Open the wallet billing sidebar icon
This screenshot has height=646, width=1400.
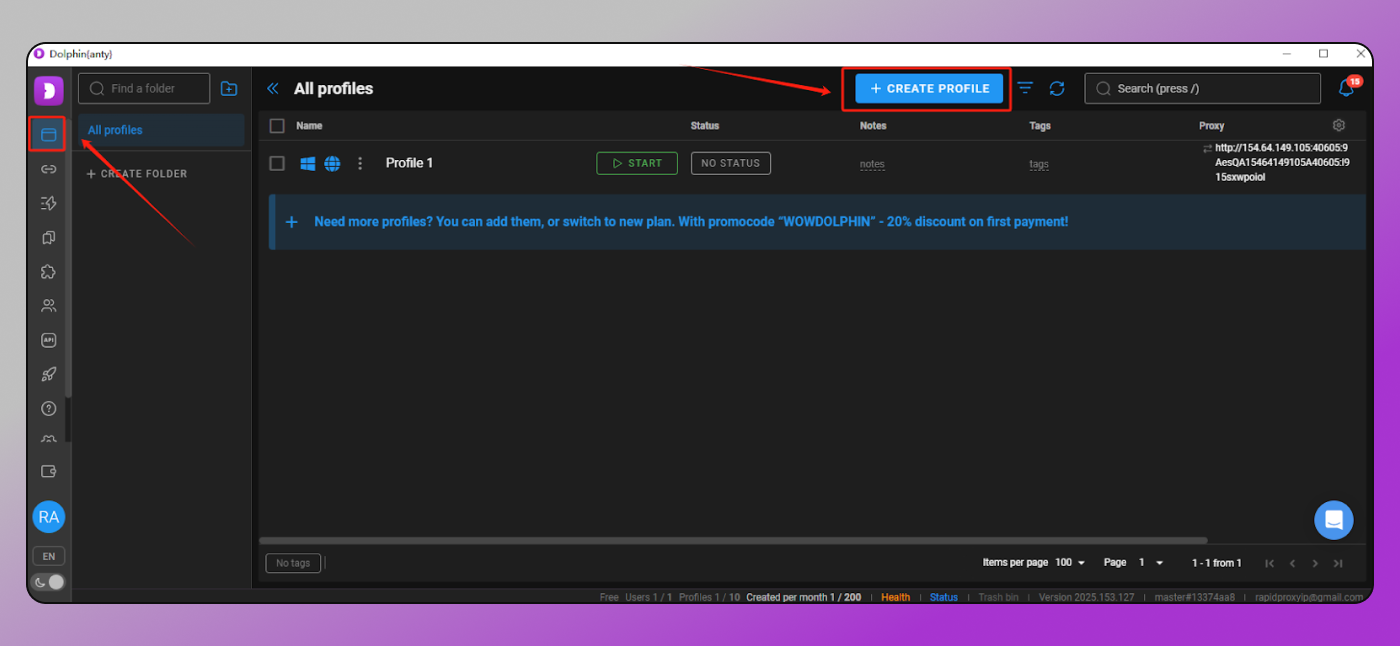(48, 471)
